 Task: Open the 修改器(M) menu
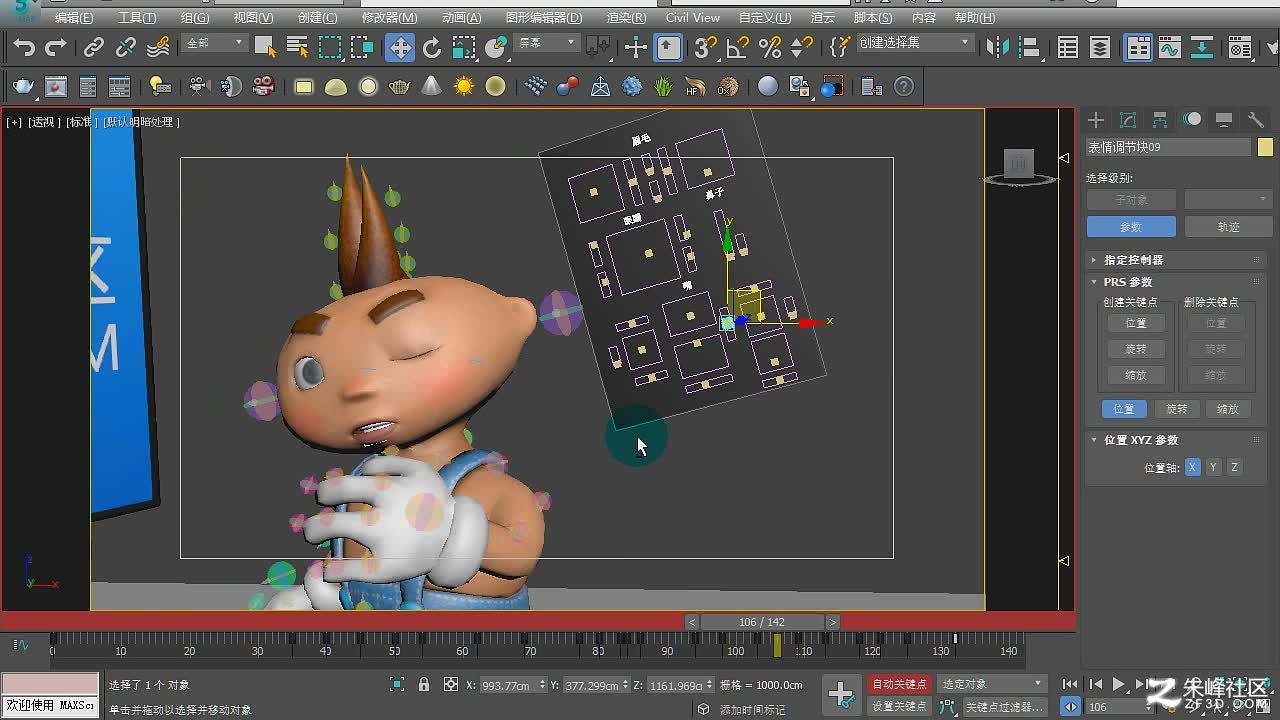coord(389,18)
